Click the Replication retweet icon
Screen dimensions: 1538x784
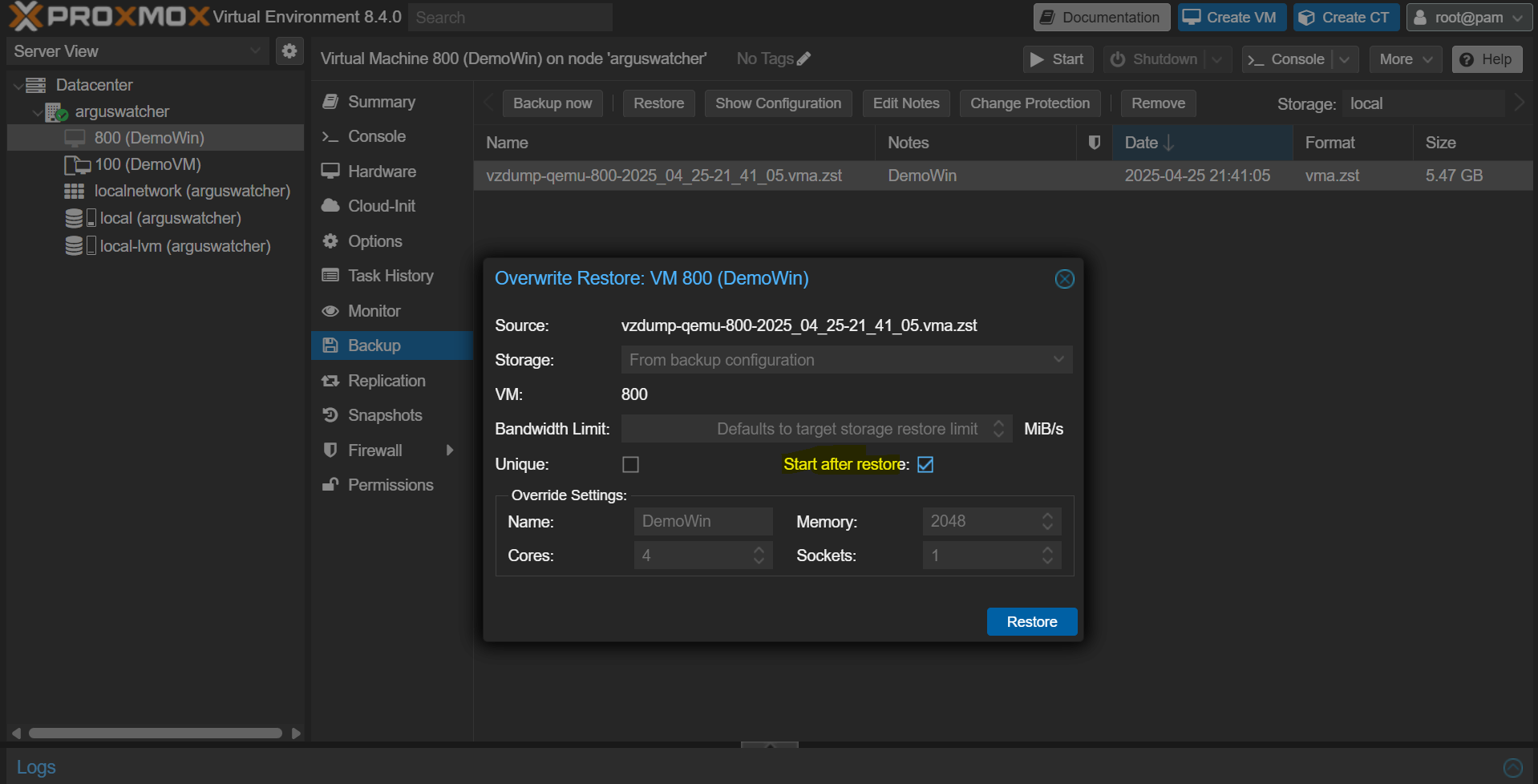pyautogui.click(x=330, y=381)
